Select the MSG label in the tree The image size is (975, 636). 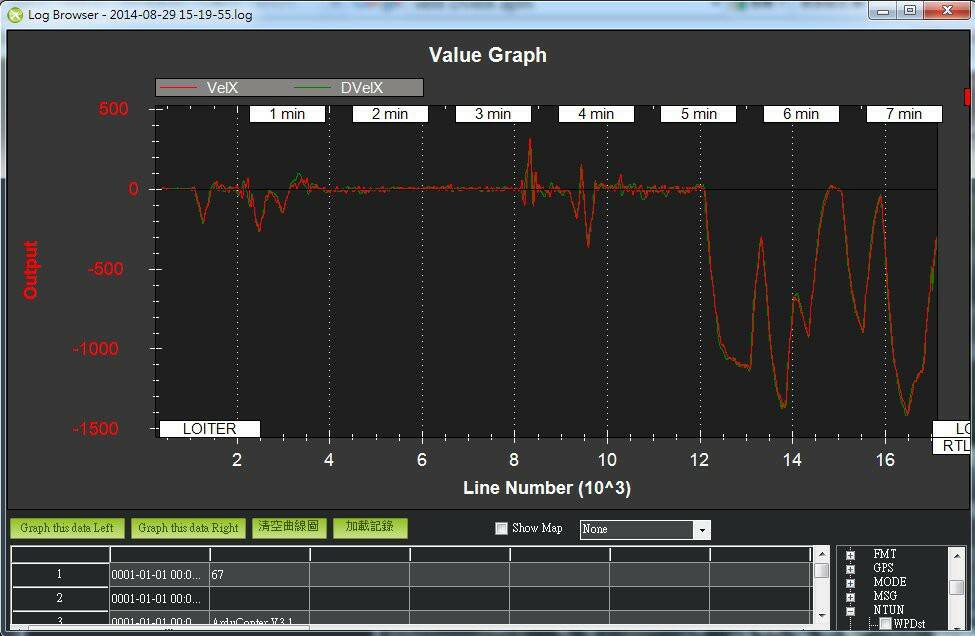(884, 596)
